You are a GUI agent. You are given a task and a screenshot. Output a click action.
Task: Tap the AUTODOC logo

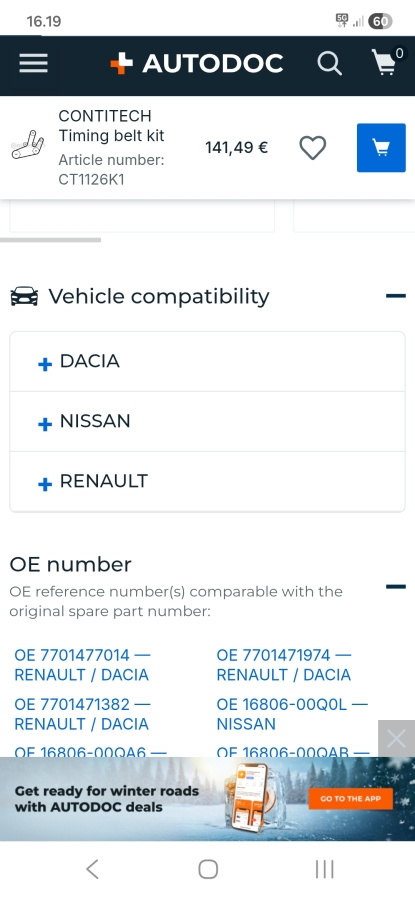(x=197, y=63)
